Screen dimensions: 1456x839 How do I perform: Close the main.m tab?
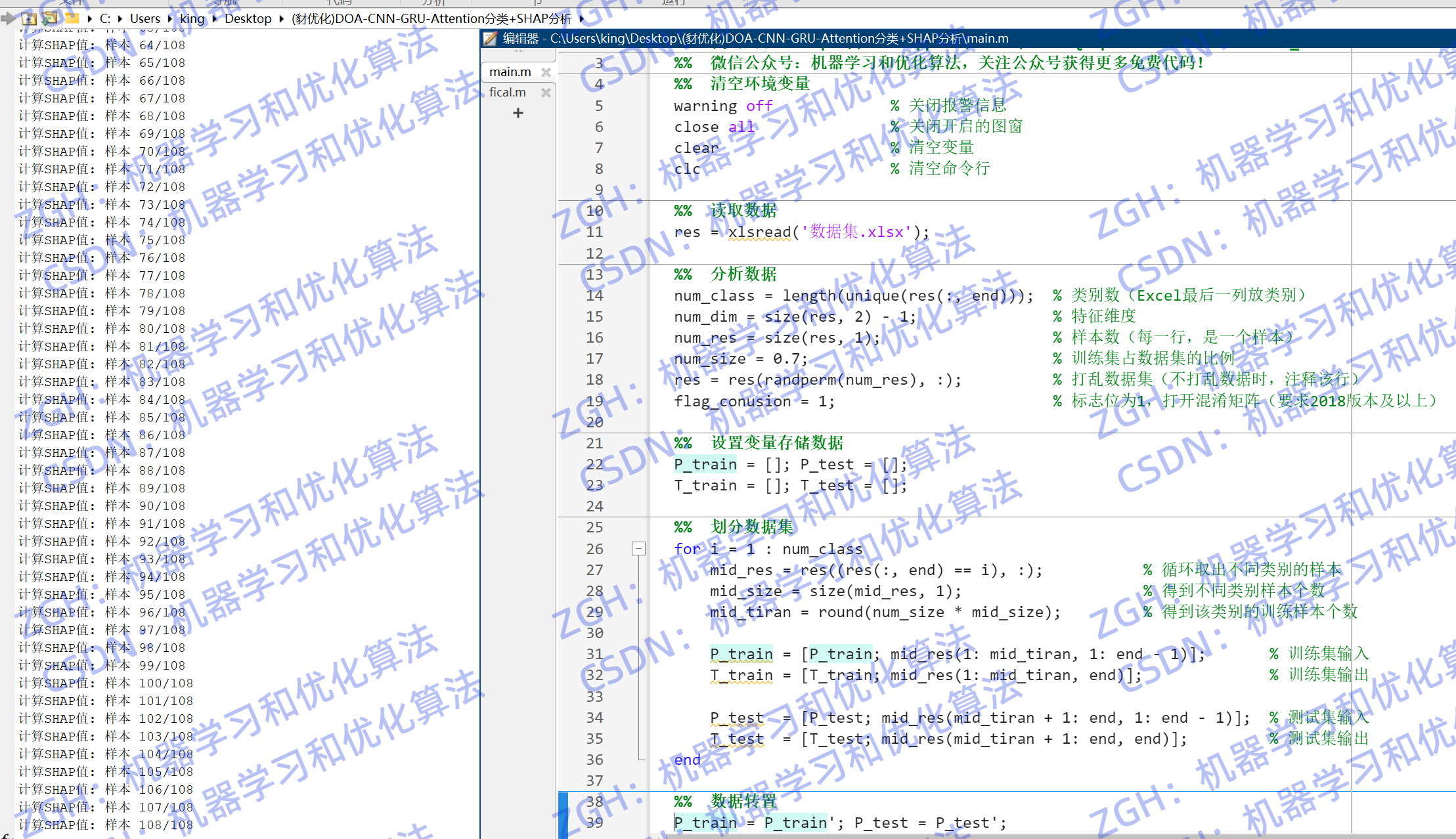[x=546, y=72]
